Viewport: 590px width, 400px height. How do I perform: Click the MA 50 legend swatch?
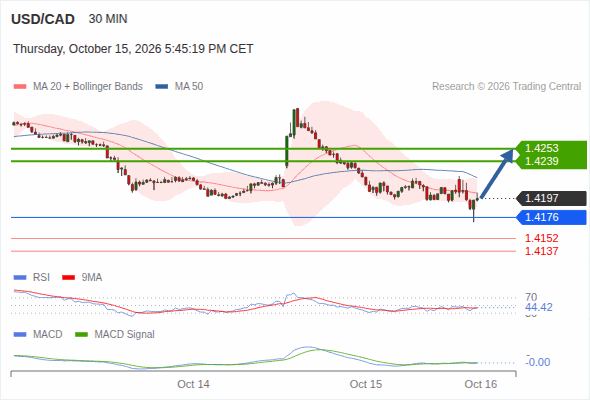click(x=162, y=87)
